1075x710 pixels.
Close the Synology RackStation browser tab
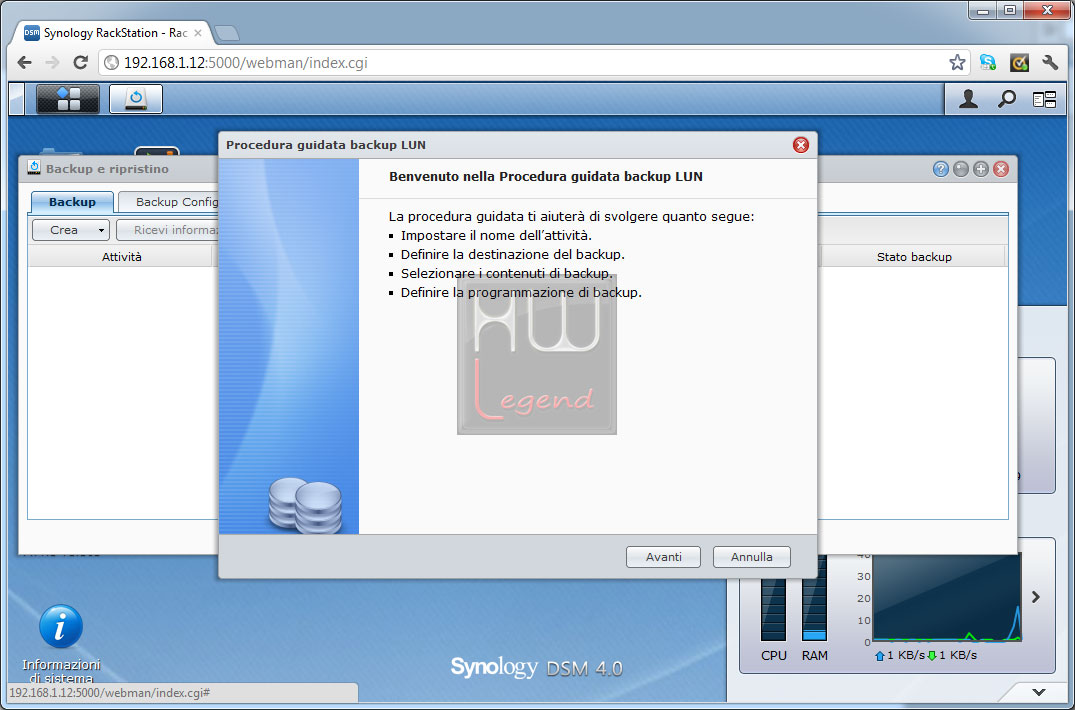(x=197, y=33)
